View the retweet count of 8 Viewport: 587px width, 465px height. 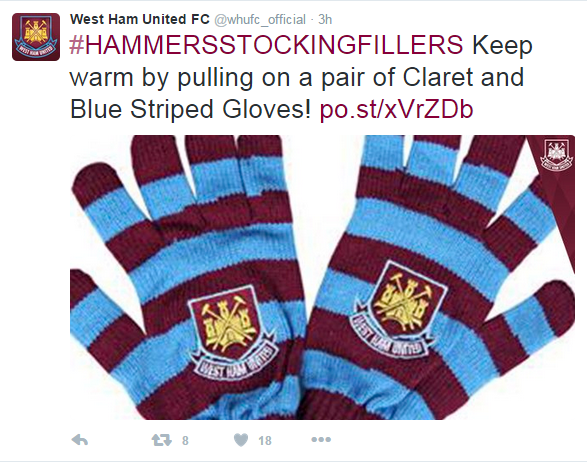(x=185, y=441)
